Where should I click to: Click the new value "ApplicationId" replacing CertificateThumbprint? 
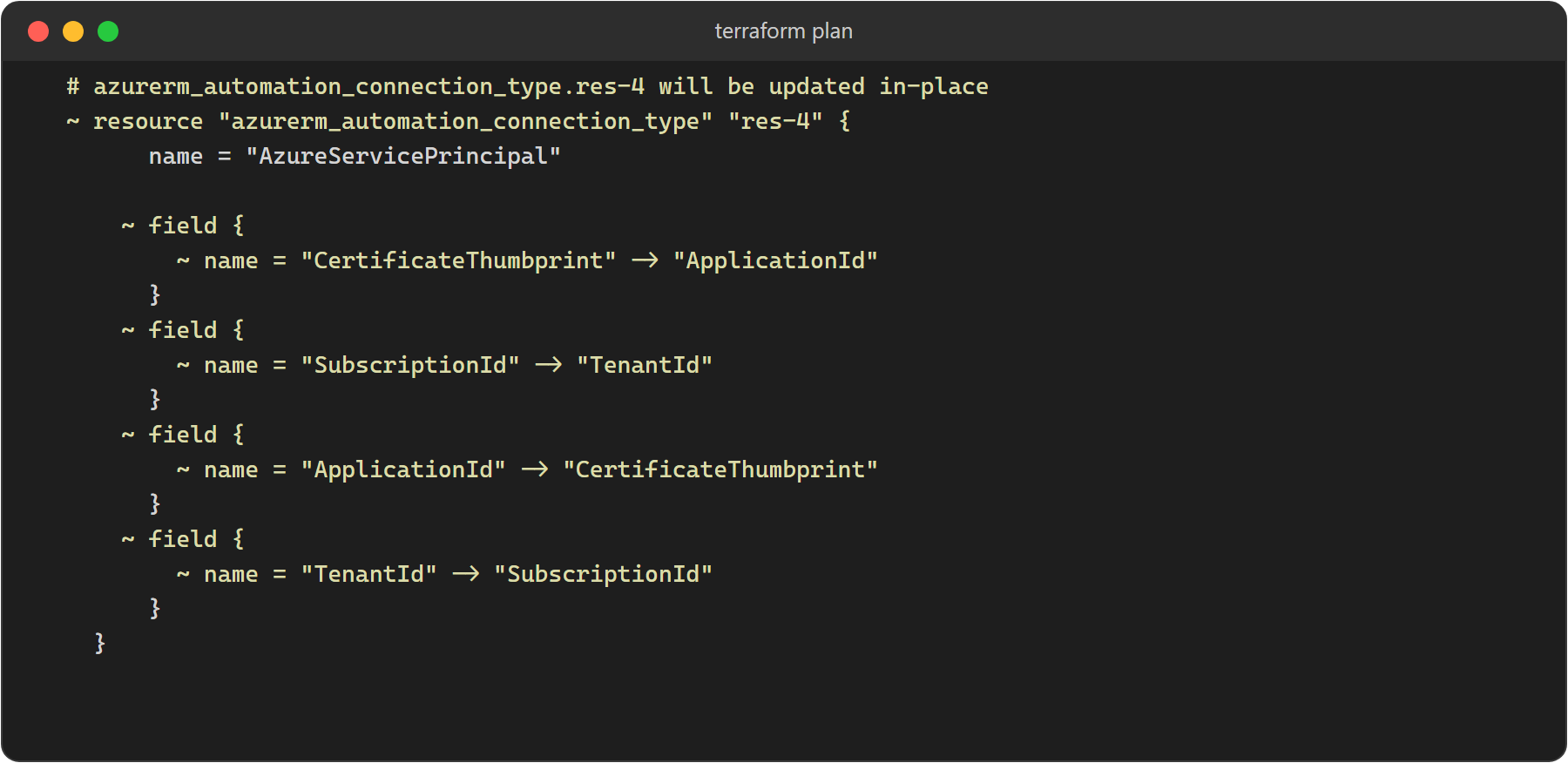[x=775, y=260]
